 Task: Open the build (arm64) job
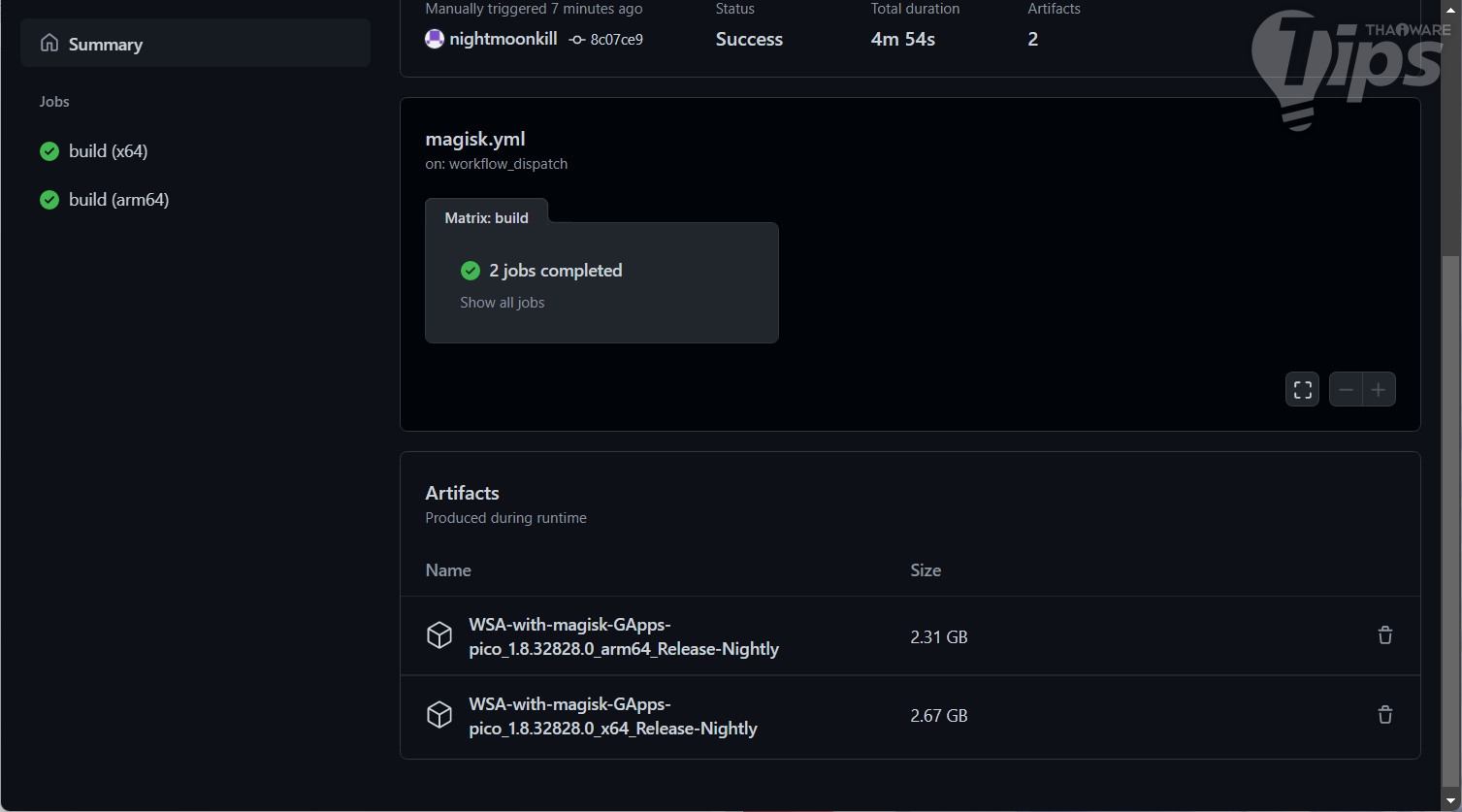pos(118,200)
